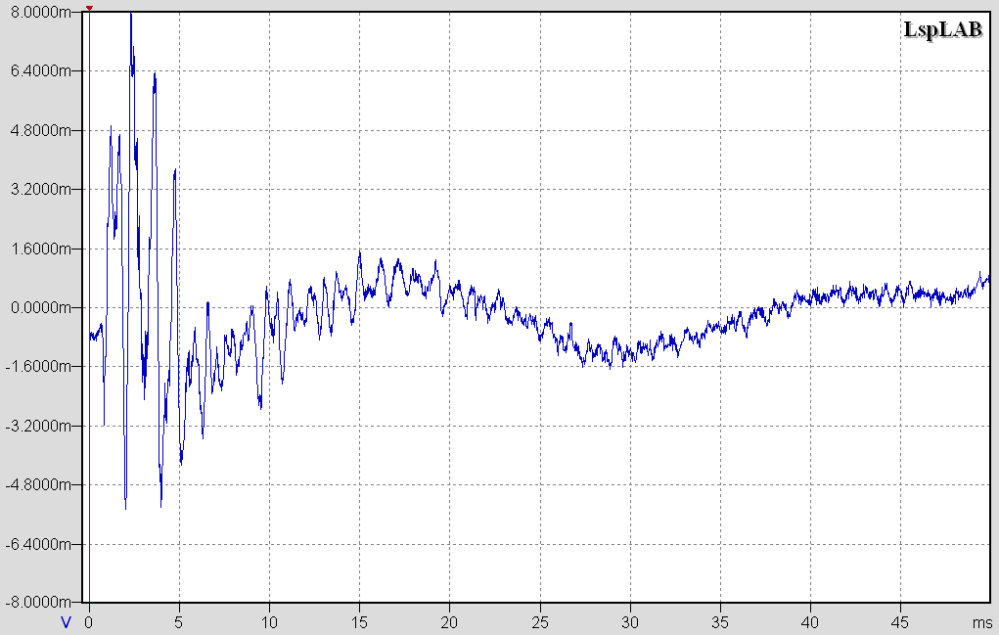This screenshot has height=635, width=999.
Task: Click the 10 time axis label
Action: [x=269, y=622]
